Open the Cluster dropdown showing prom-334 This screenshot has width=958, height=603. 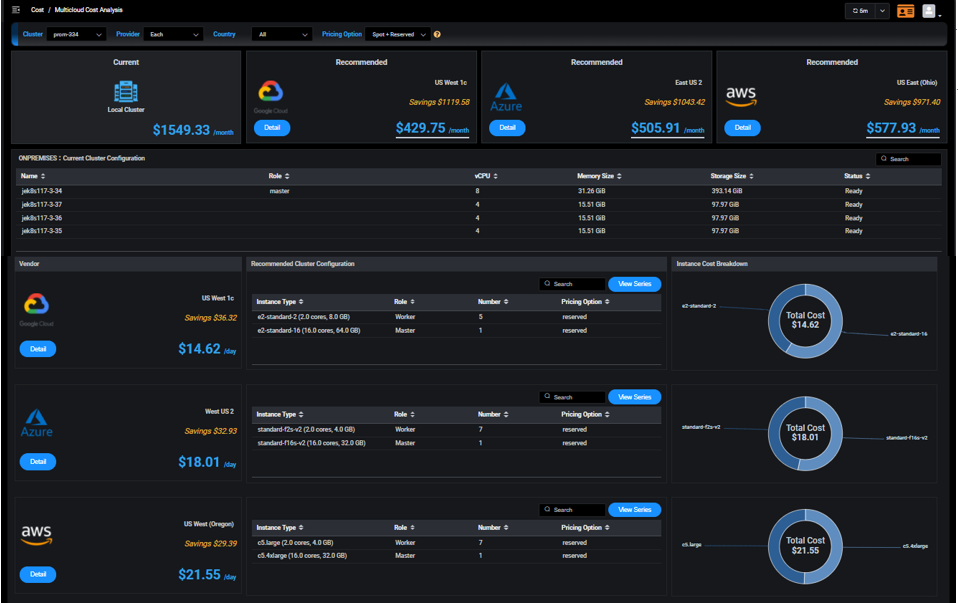[x=76, y=34]
